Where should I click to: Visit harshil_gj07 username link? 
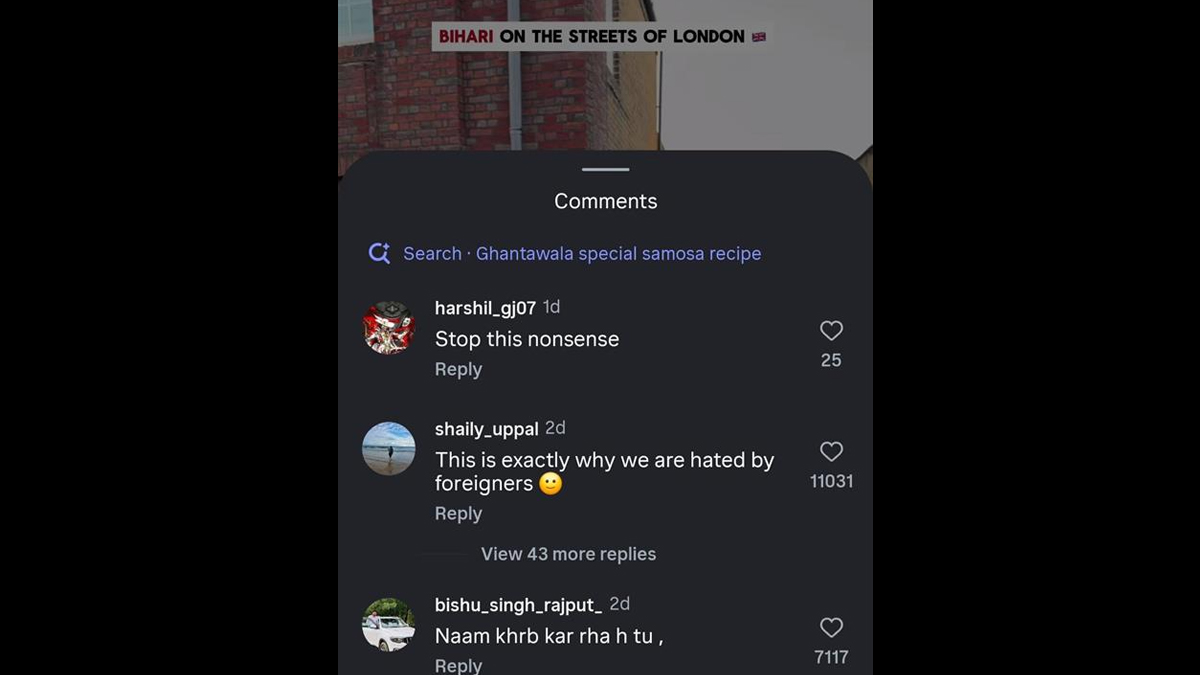pos(485,308)
